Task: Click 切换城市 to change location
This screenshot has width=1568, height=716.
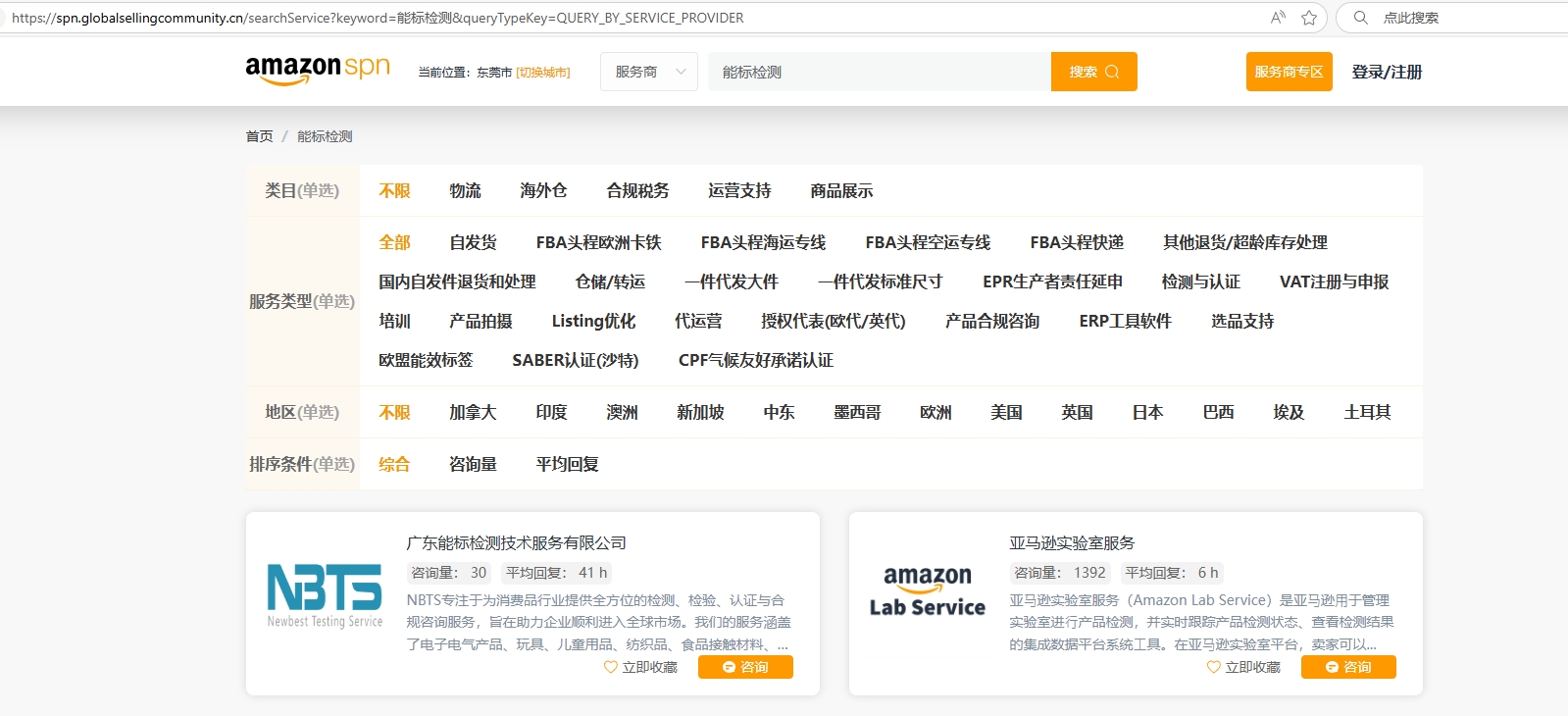Action: pos(543,73)
